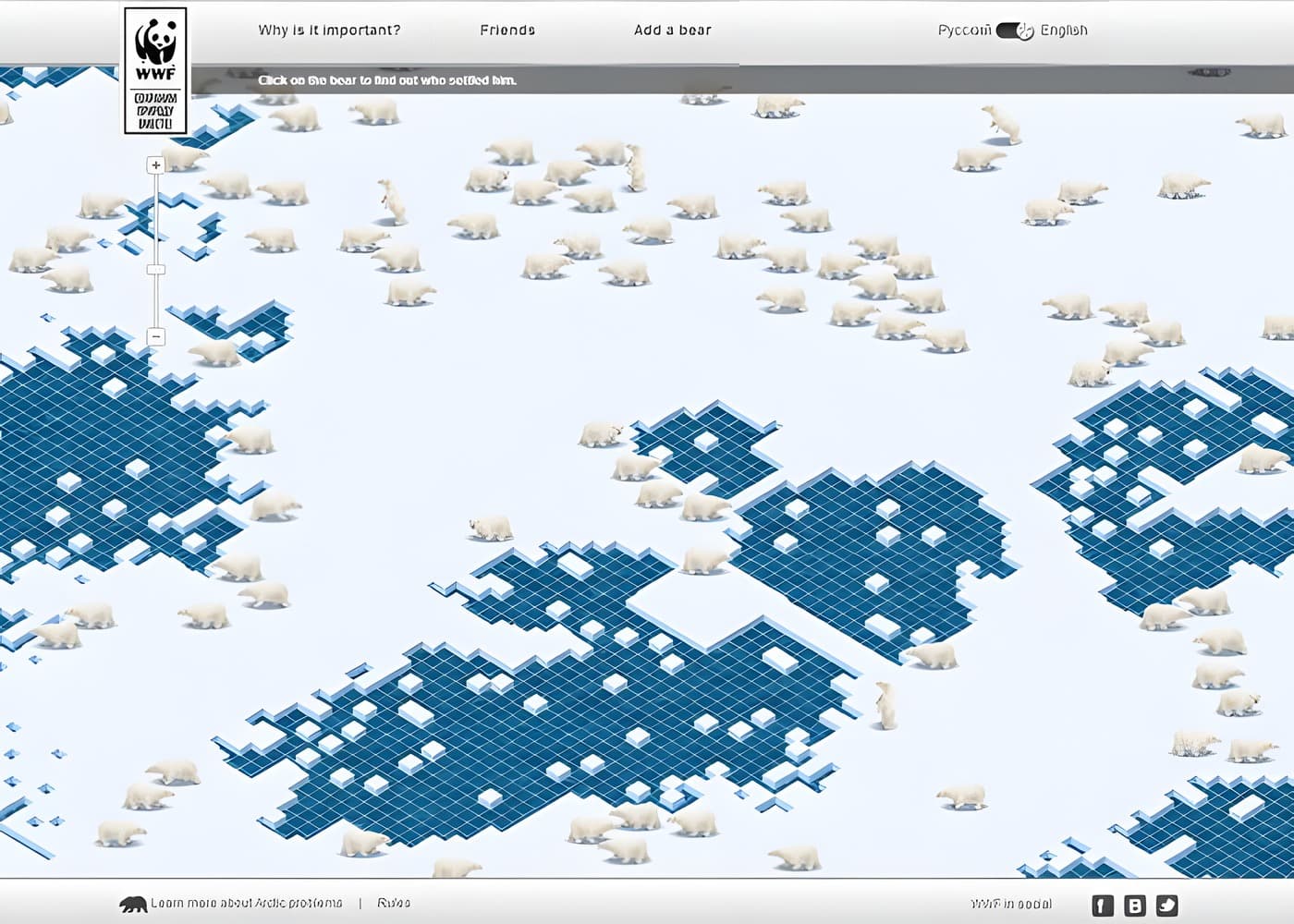The height and width of the screenshot is (924, 1294).
Task: Click the bear on the diamond-shaped ice hole edge
Action: [703, 561]
